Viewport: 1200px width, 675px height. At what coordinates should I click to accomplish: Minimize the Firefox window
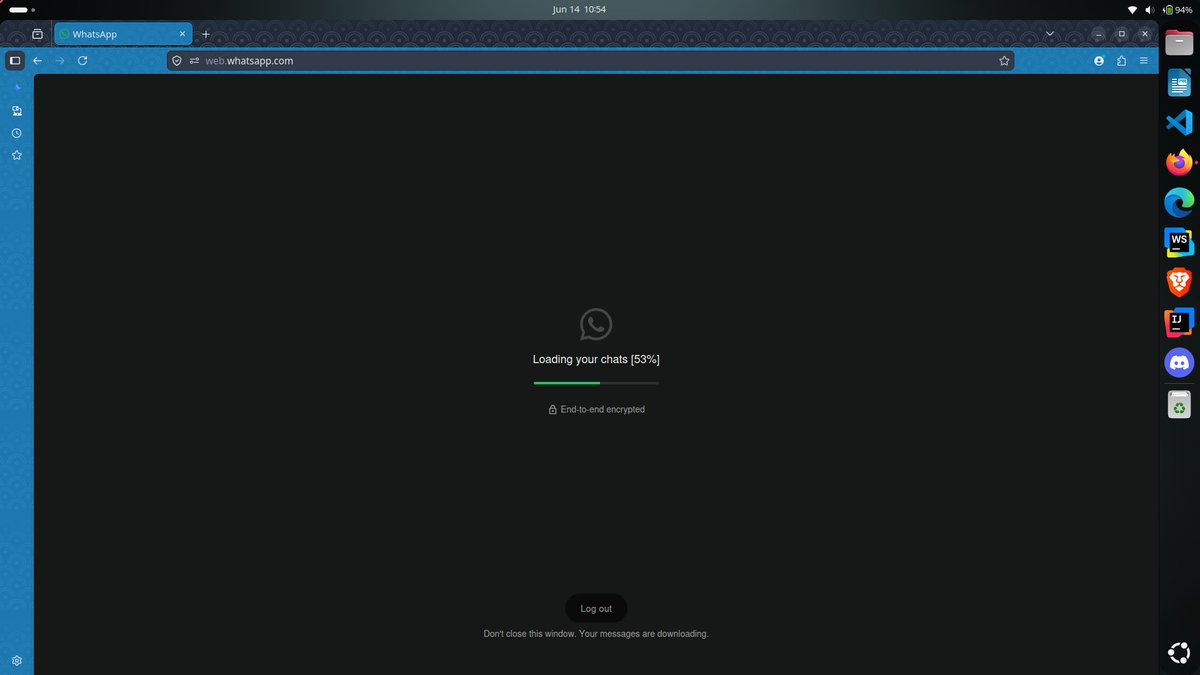point(1099,34)
